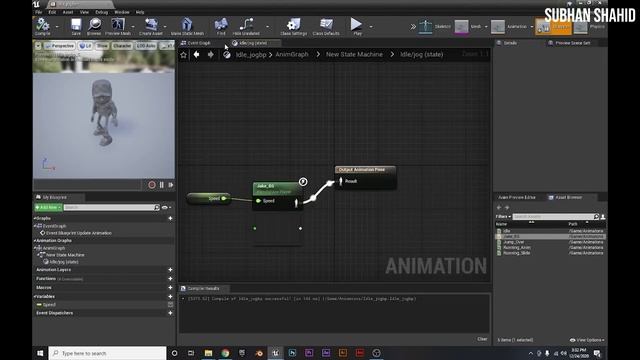This screenshot has width=640, height=360.
Task: Toggle the My Blueprint view options eye
Action: pyautogui.click(x=165, y=207)
